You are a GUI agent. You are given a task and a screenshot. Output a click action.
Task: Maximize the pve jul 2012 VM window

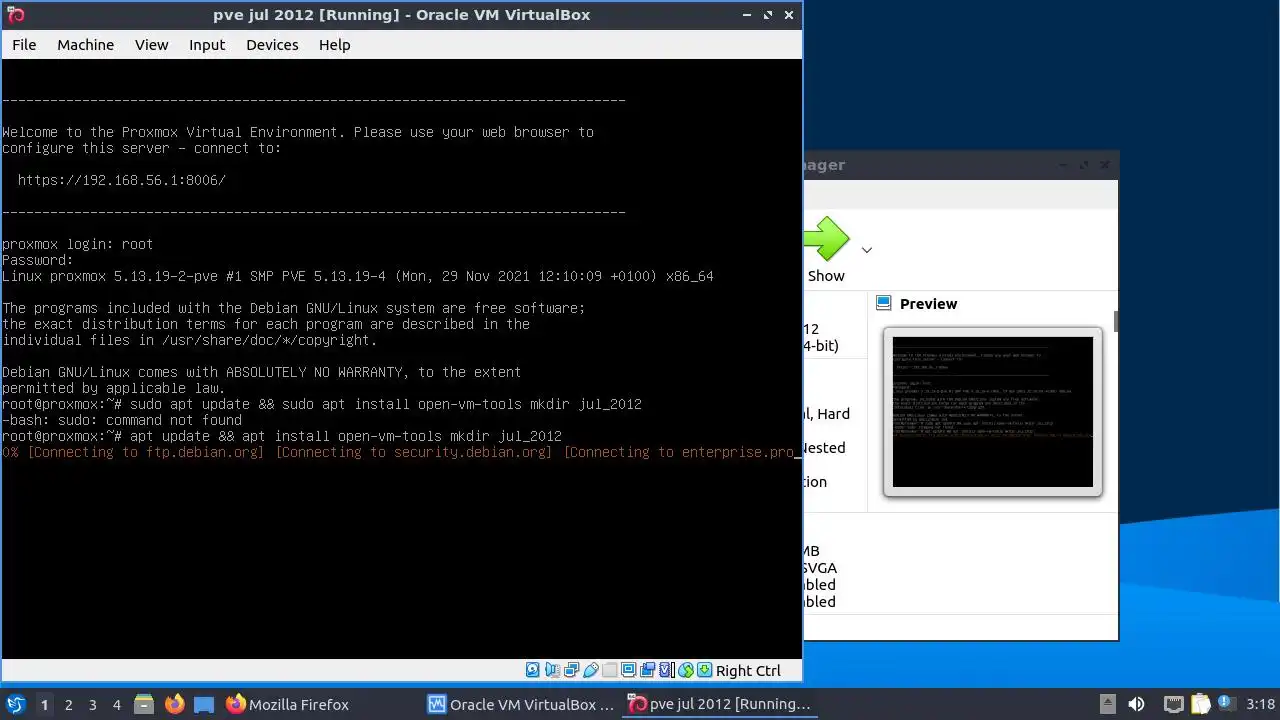click(768, 15)
